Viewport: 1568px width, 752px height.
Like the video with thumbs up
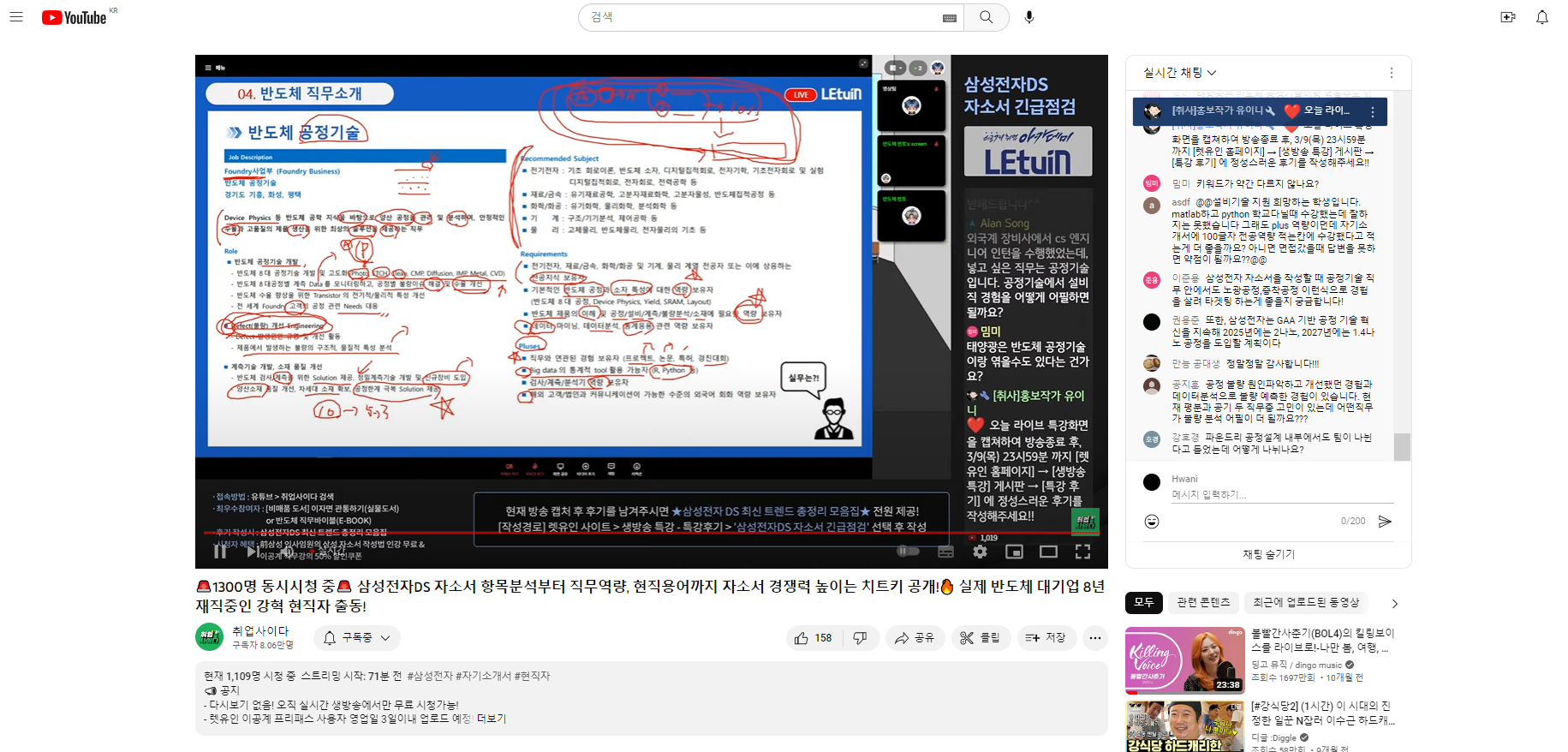tap(814, 638)
